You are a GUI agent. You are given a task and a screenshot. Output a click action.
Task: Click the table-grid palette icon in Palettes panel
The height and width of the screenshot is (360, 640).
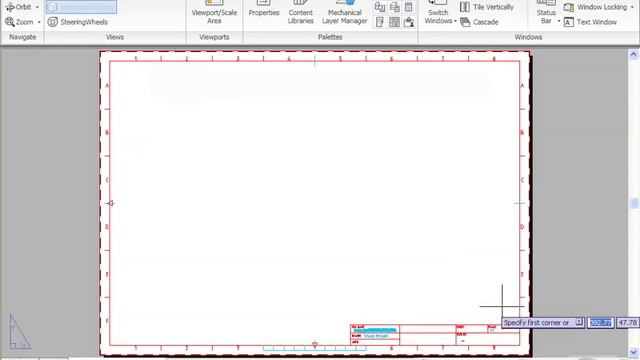[394, 22]
